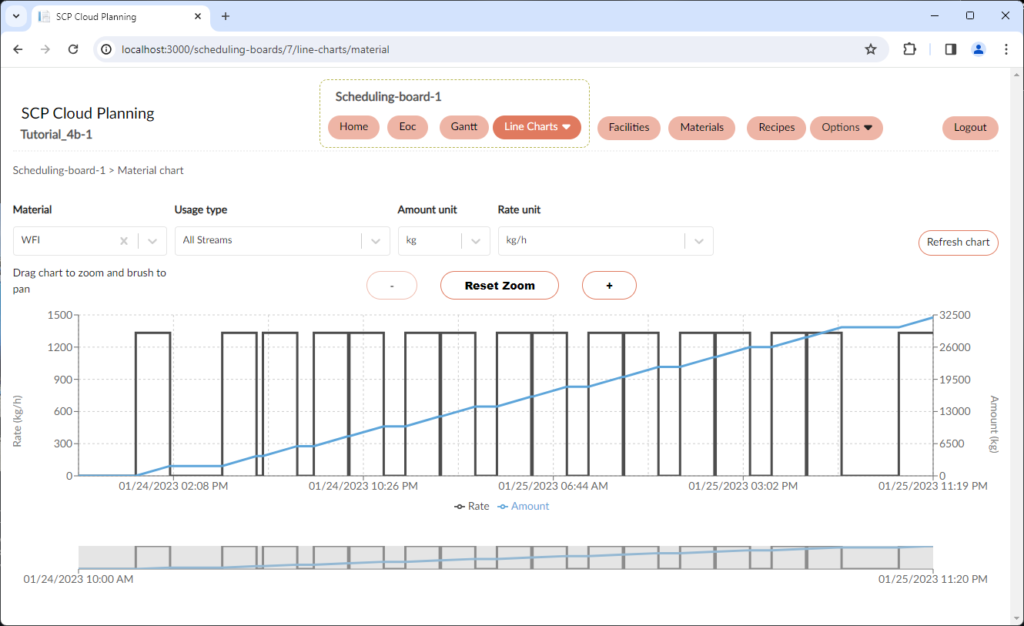Viewport: 1024px width, 626px height.
Task: Click inside the browser address bar
Action: coord(400,48)
